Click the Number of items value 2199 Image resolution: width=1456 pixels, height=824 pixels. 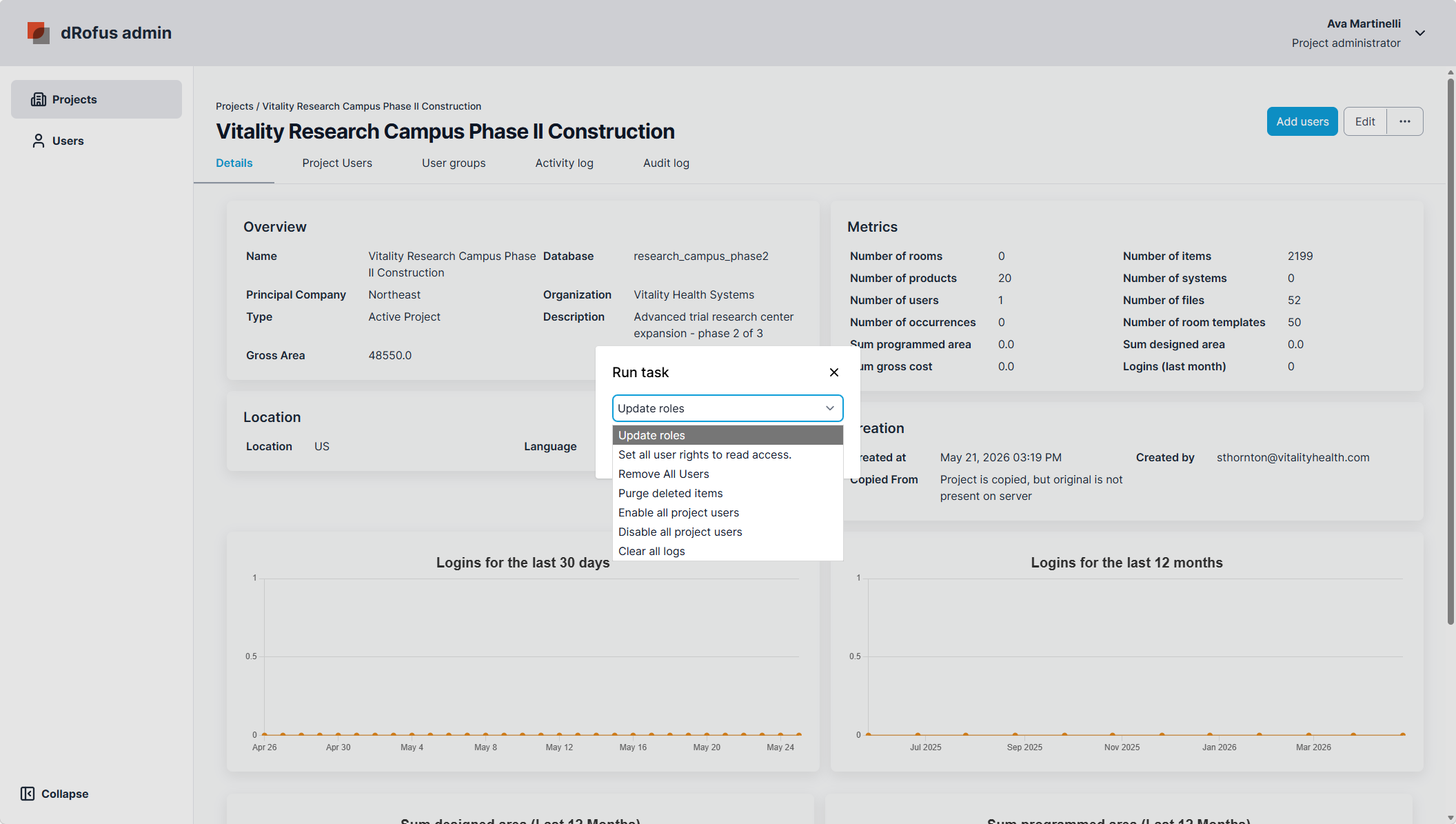[1300, 256]
